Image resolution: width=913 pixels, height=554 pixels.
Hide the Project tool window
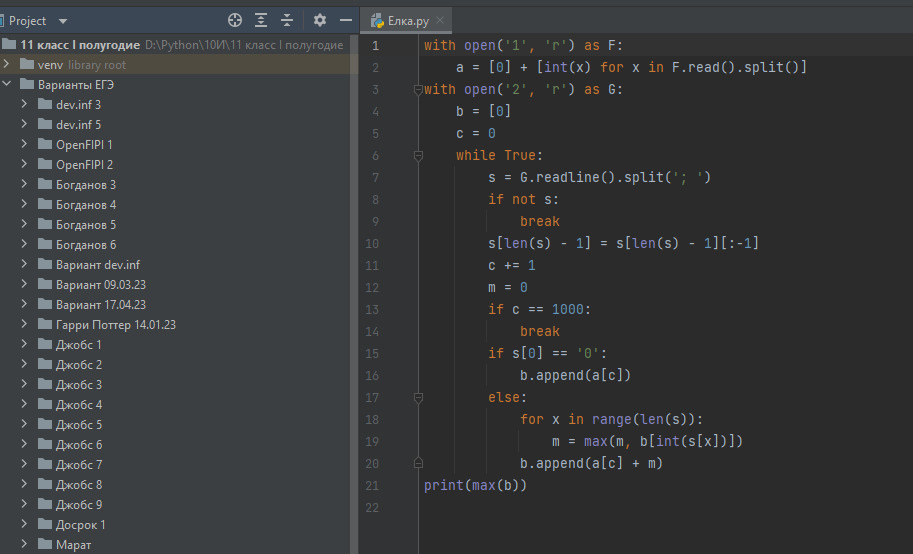point(345,20)
